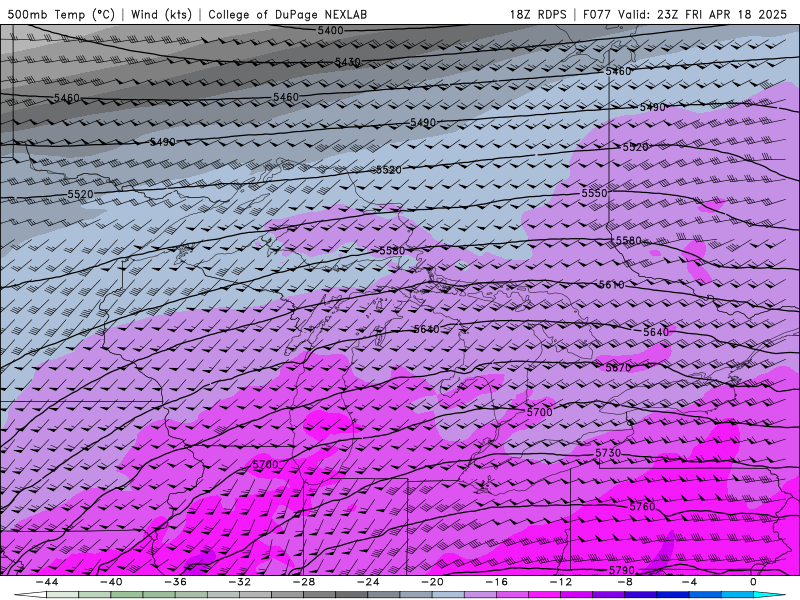This screenshot has height=600, width=800.
Task: Select the -24 temperature scale label
Action: click(368, 582)
